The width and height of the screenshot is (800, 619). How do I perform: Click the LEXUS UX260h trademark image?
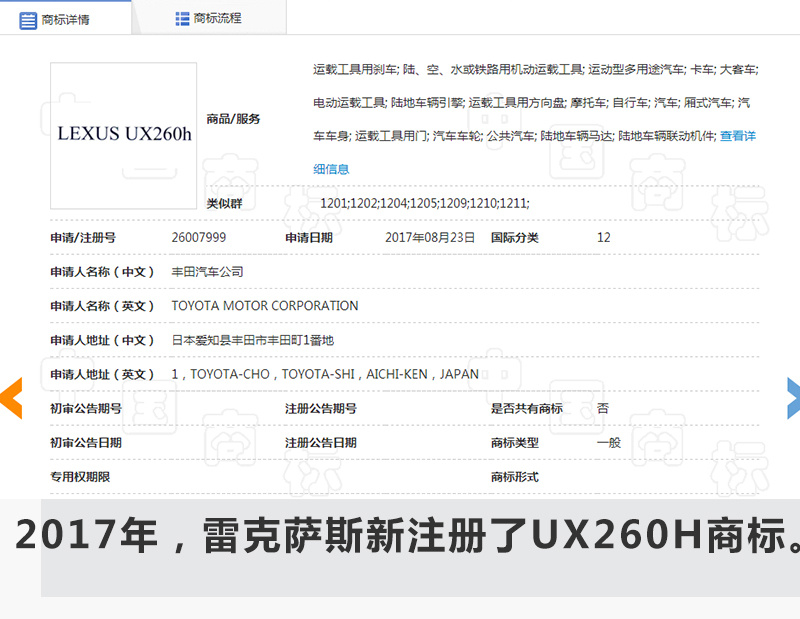point(123,136)
